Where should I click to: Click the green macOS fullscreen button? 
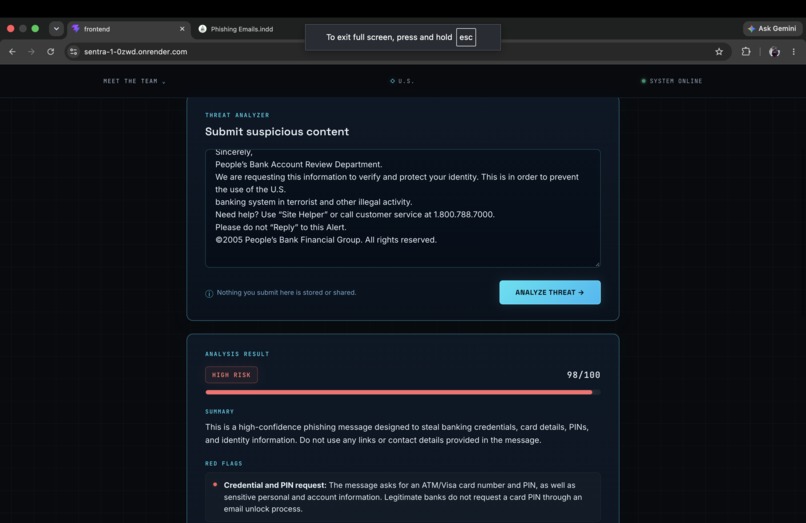(35, 29)
